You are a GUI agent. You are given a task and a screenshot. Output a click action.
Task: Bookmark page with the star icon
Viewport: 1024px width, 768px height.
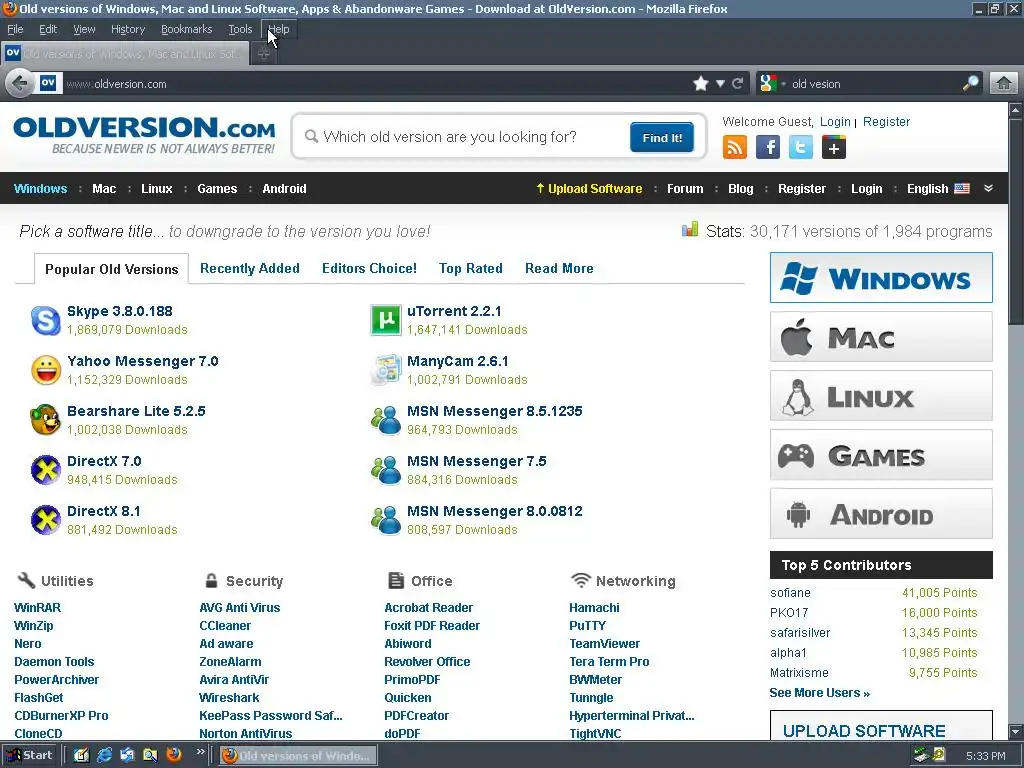(x=701, y=84)
